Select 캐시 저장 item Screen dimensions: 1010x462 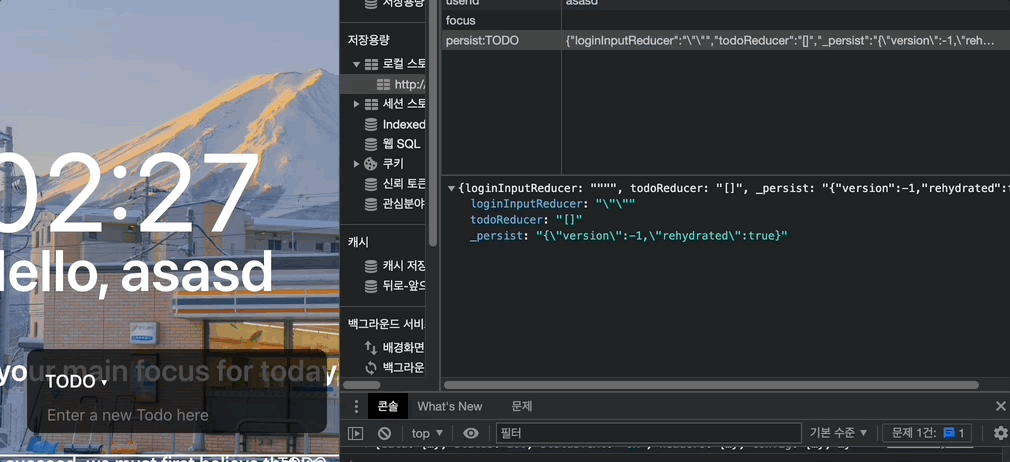point(404,266)
